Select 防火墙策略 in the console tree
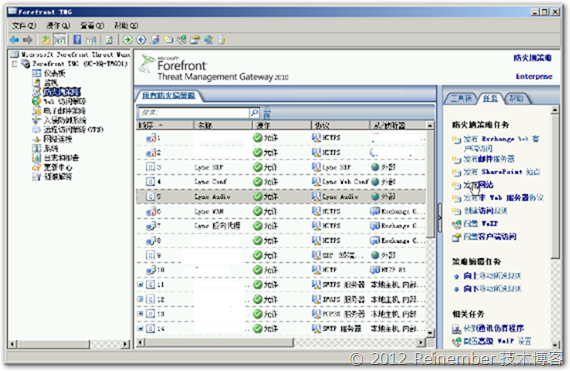Viewport: 570px width, 371px height. (x=62, y=92)
